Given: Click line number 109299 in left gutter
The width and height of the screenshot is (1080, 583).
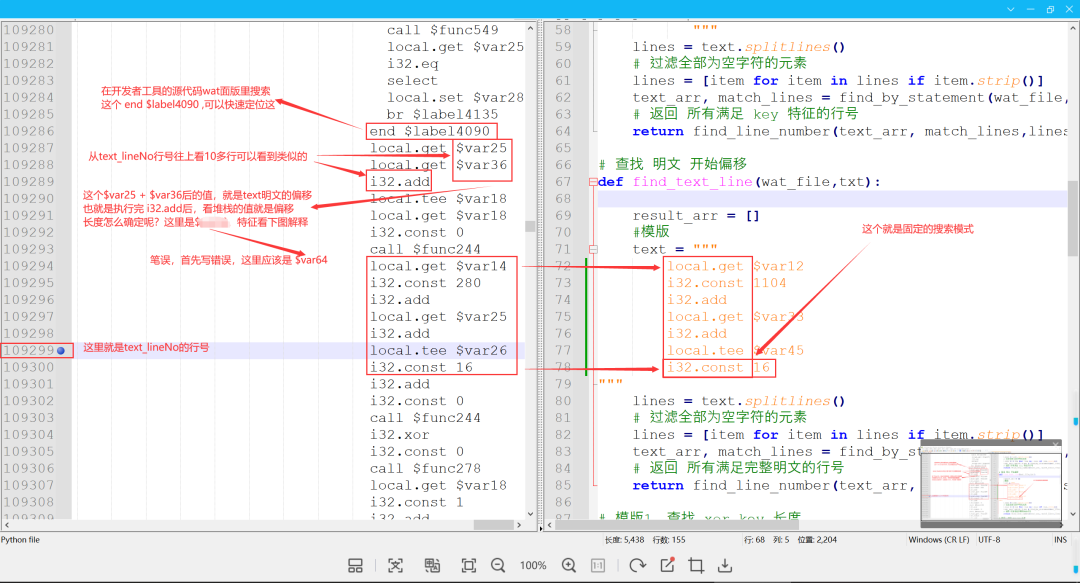Looking at the screenshot, I should point(28,351).
